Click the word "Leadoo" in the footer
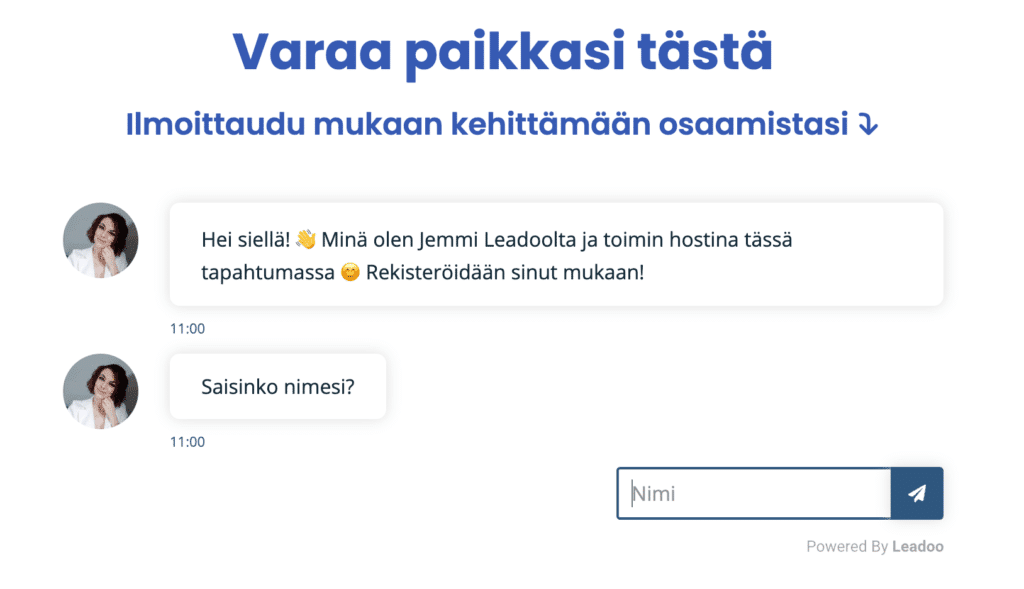1024x589 pixels. point(918,546)
